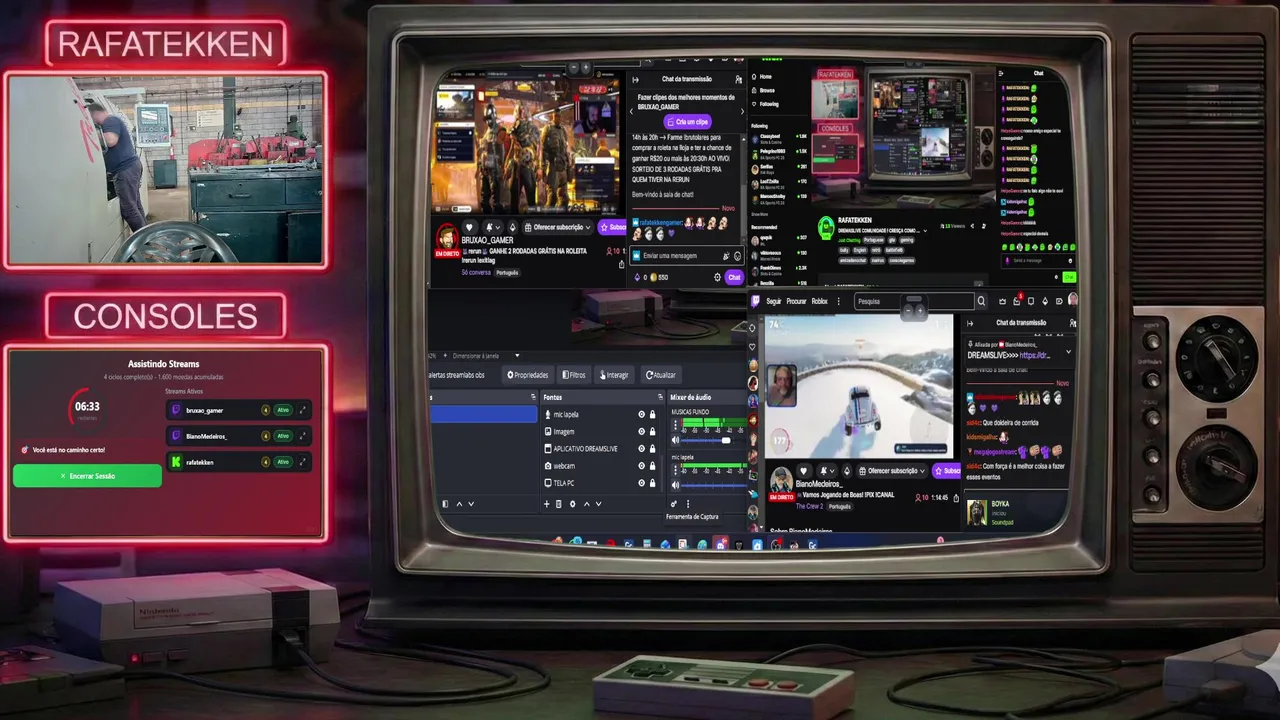
Task: Open community list in BRUXAO_GAMER chat
Action: pos(738,79)
